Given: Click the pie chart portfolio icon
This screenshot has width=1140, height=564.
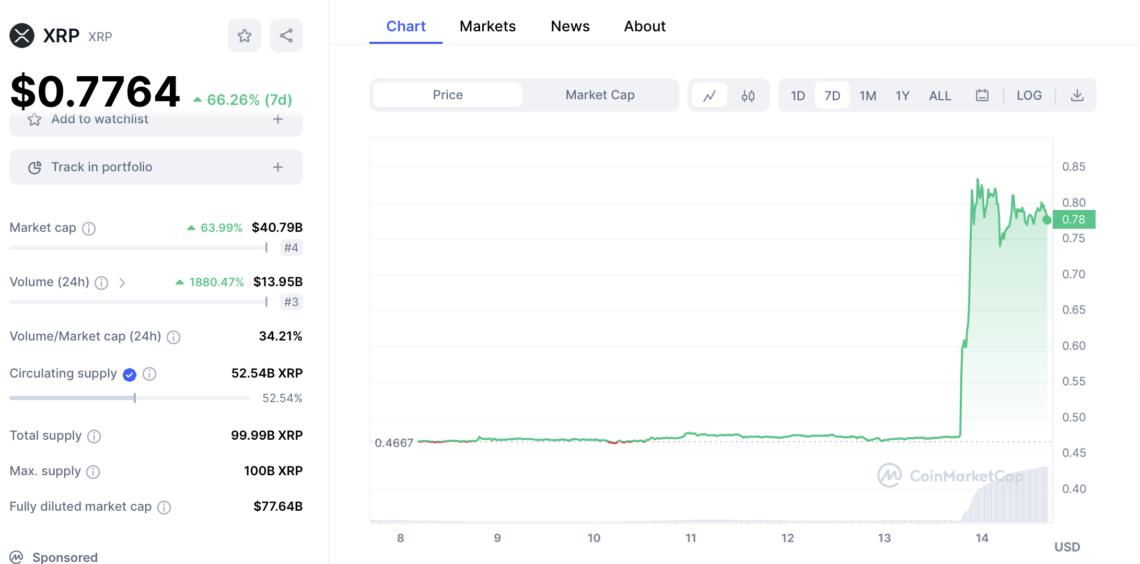Looking at the screenshot, I should (34, 168).
